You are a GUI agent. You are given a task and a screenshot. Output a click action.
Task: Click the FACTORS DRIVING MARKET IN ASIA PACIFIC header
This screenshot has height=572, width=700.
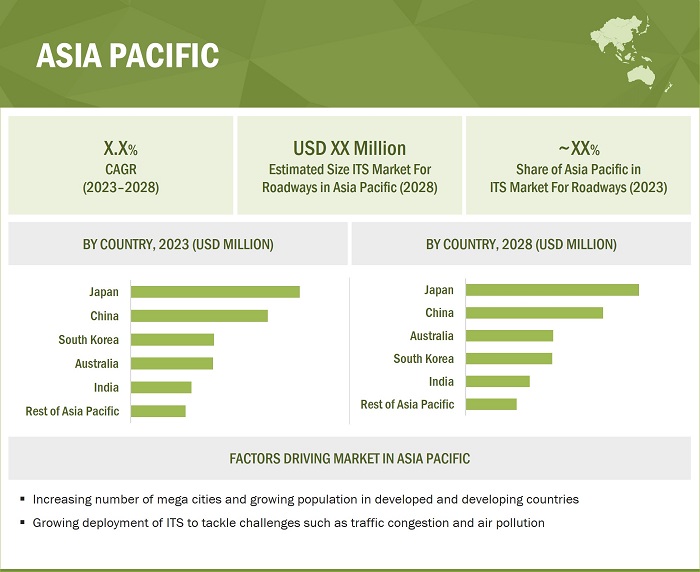click(x=349, y=459)
